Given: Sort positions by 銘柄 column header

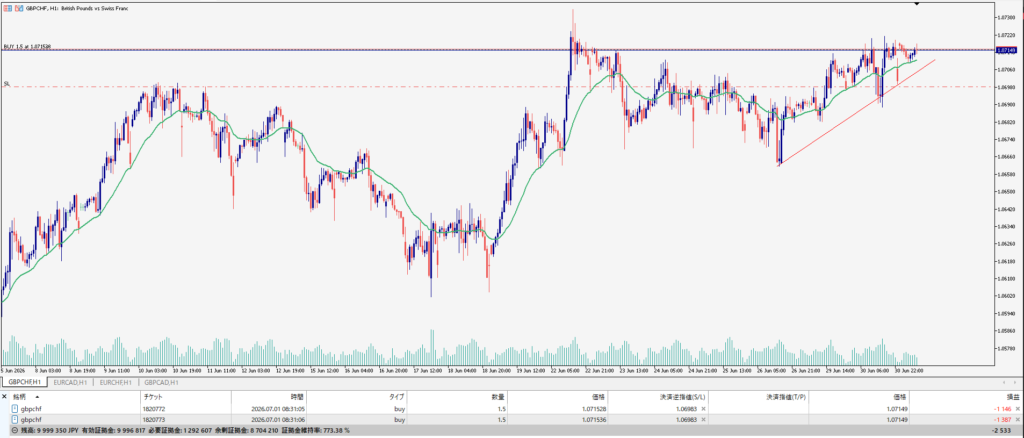Looking at the screenshot, I should point(75,396).
